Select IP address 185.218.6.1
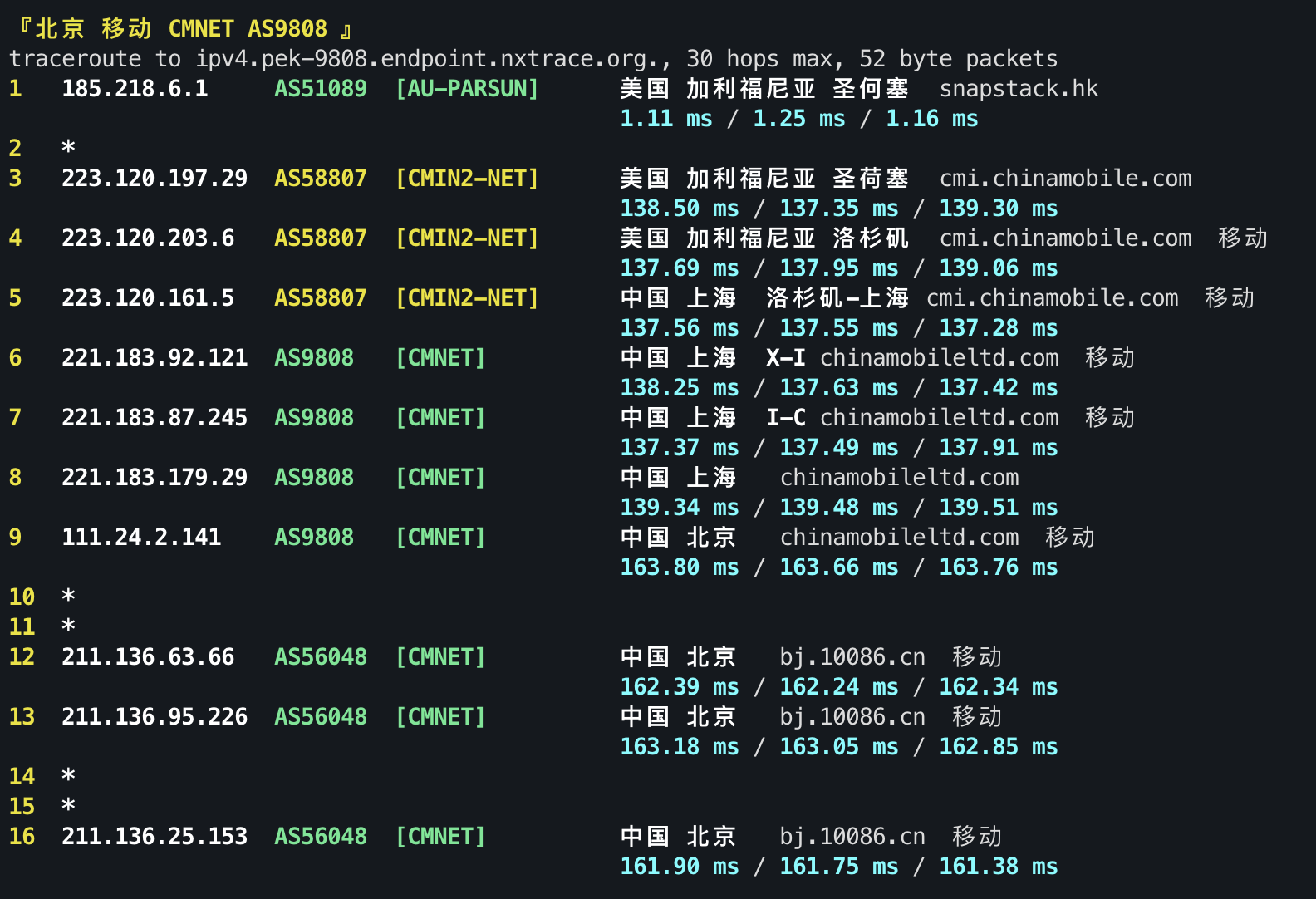1316x899 pixels. pyautogui.click(x=135, y=89)
